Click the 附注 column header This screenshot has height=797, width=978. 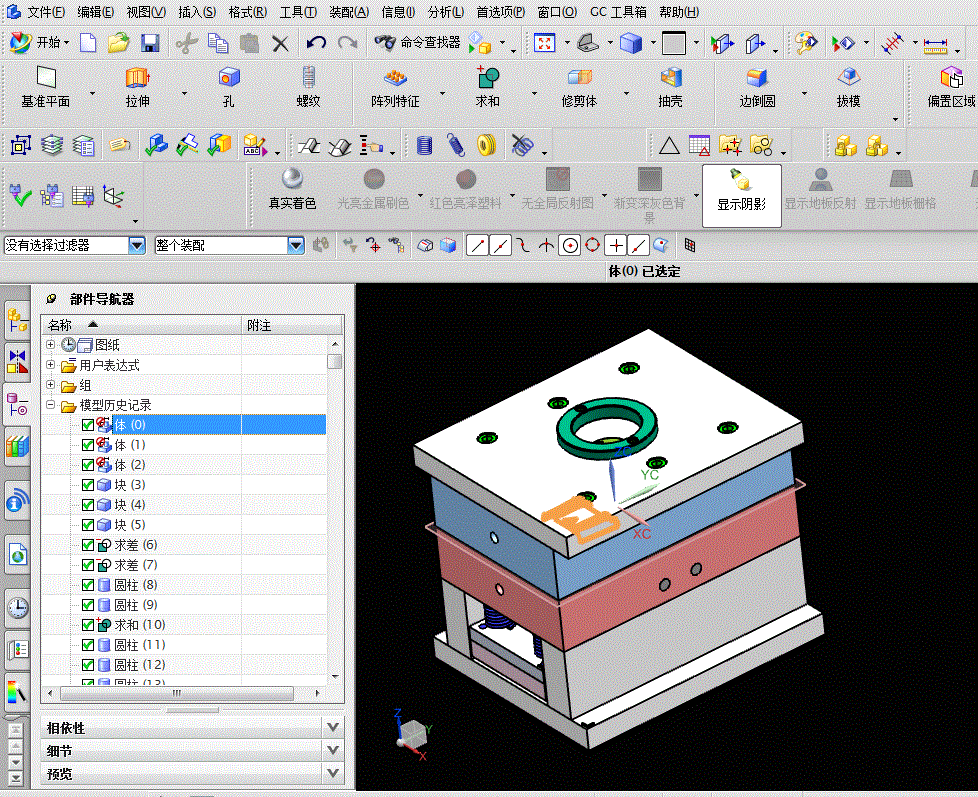point(292,325)
